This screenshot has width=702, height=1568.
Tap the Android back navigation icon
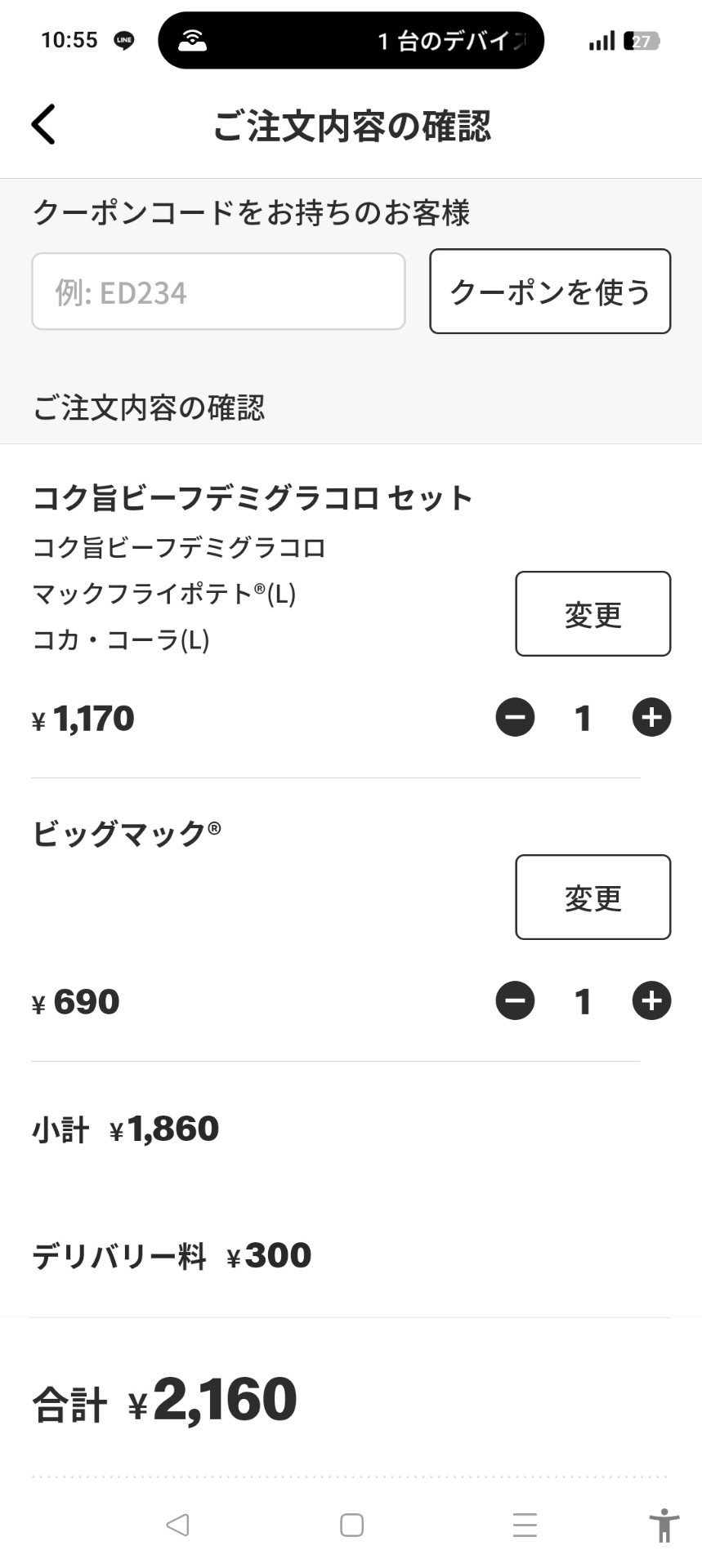(x=177, y=1525)
